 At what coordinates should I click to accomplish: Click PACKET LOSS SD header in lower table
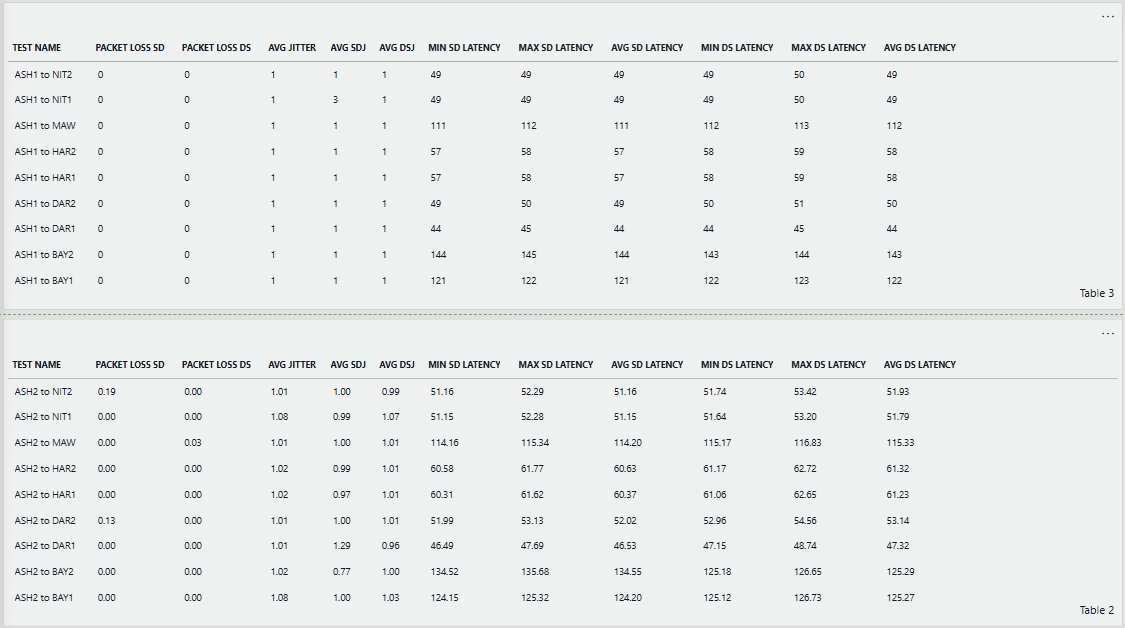point(130,365)
